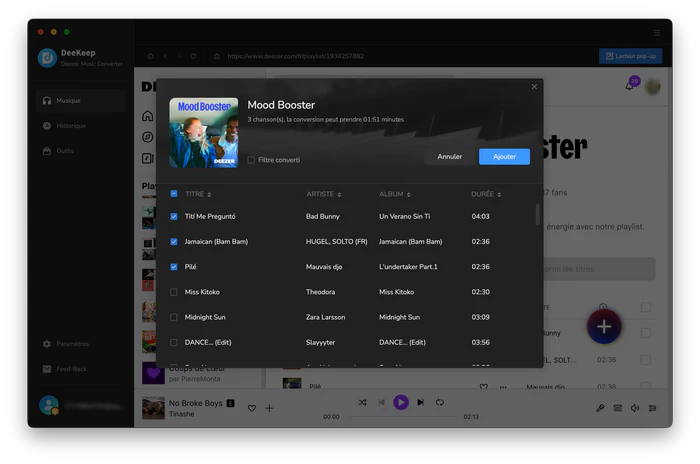
Task: Uncheck the Pilé song checkbox
Action: (x=174, y=267)
